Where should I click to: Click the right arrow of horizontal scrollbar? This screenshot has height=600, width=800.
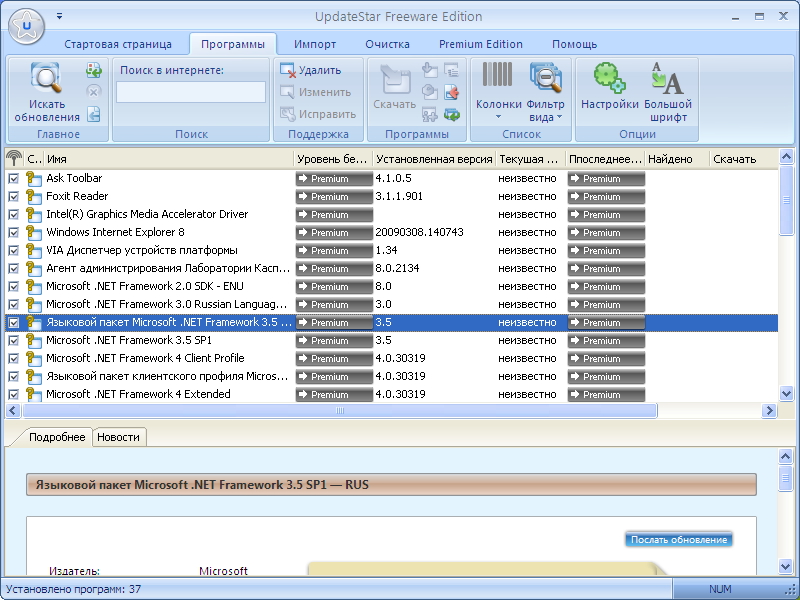click(769, 410)
